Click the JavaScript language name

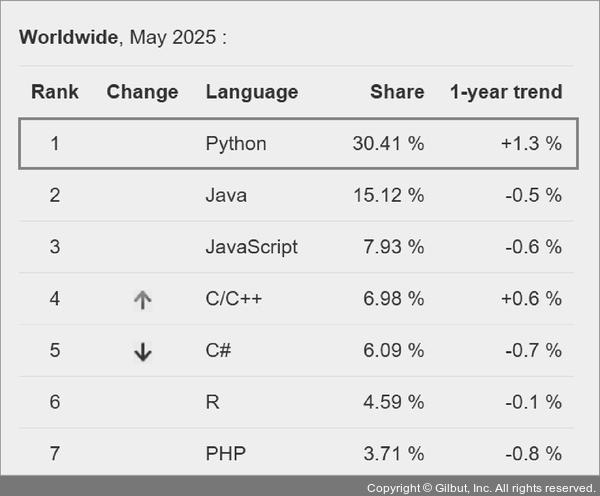pos(251,247)
